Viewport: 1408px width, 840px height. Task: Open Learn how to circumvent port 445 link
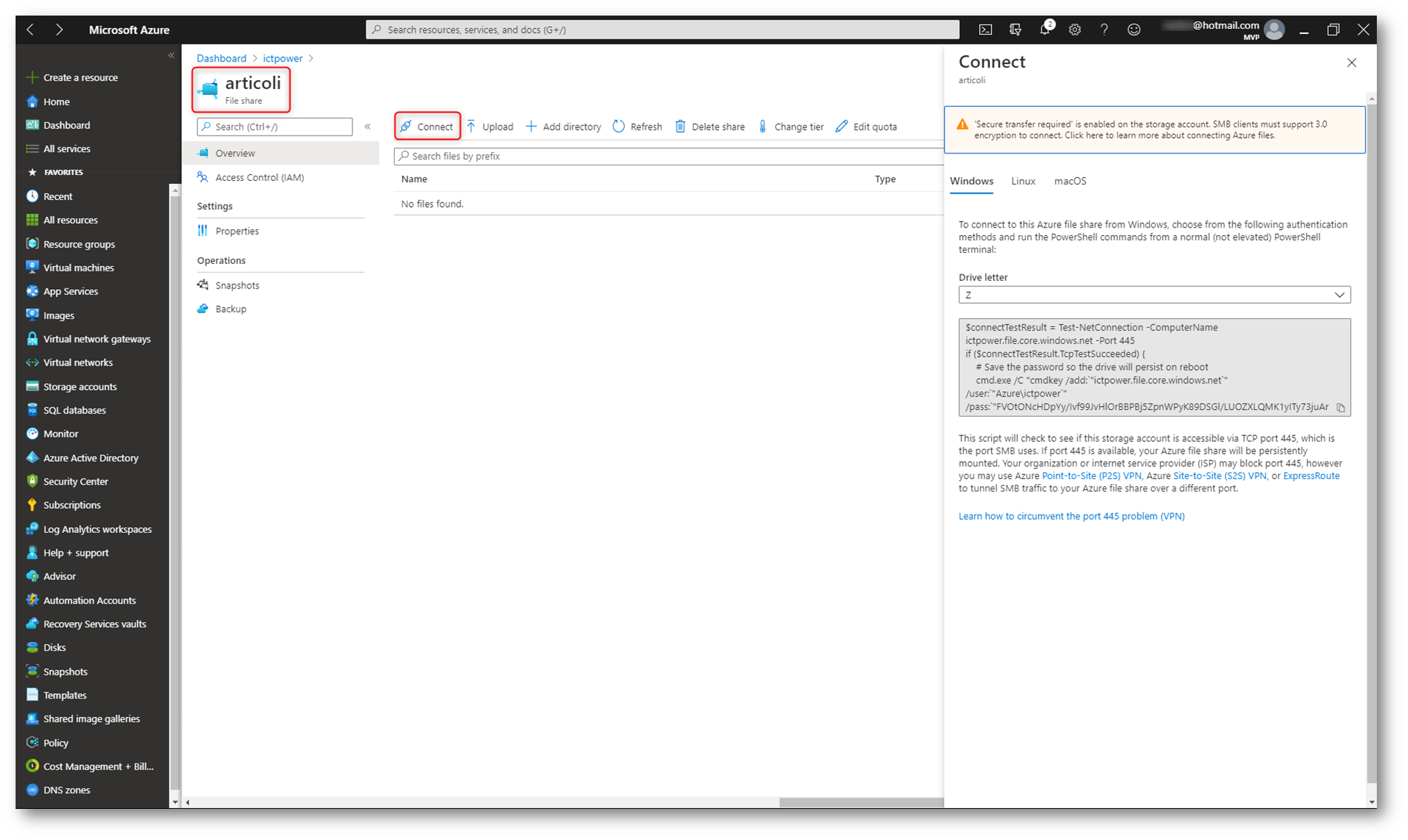pos(1071,516)
